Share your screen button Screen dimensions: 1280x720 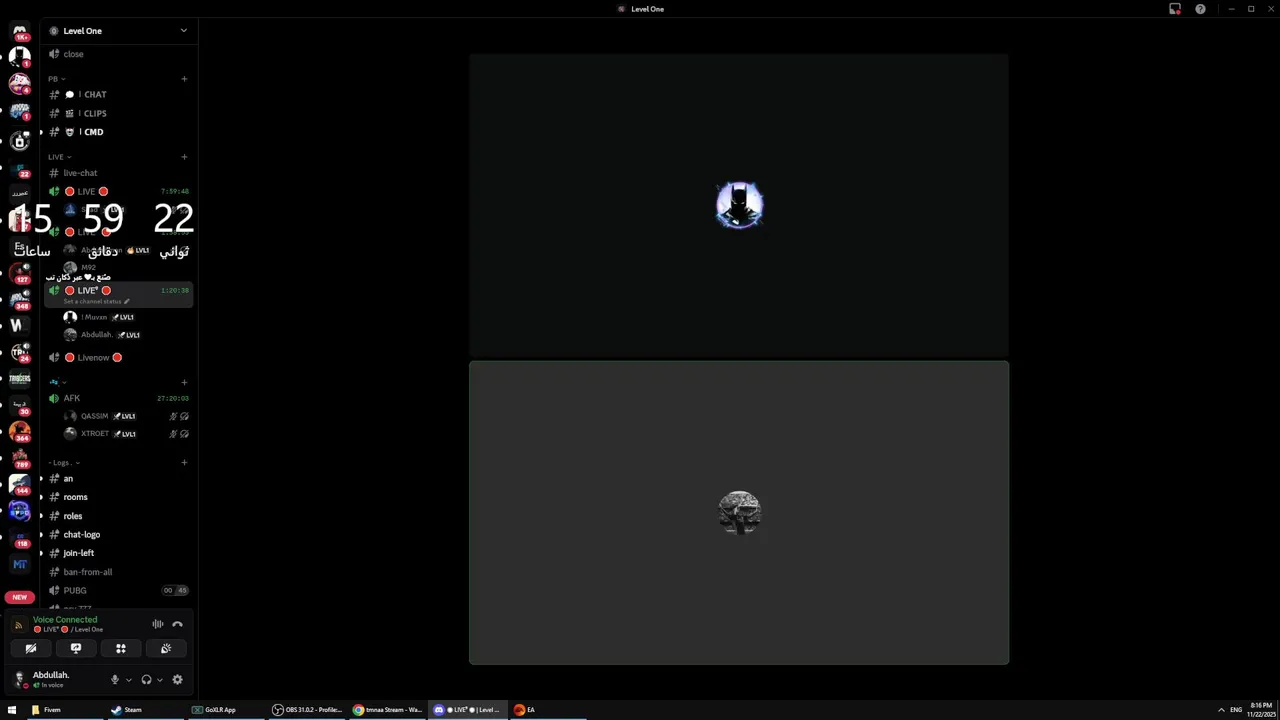tap(76, 648)
